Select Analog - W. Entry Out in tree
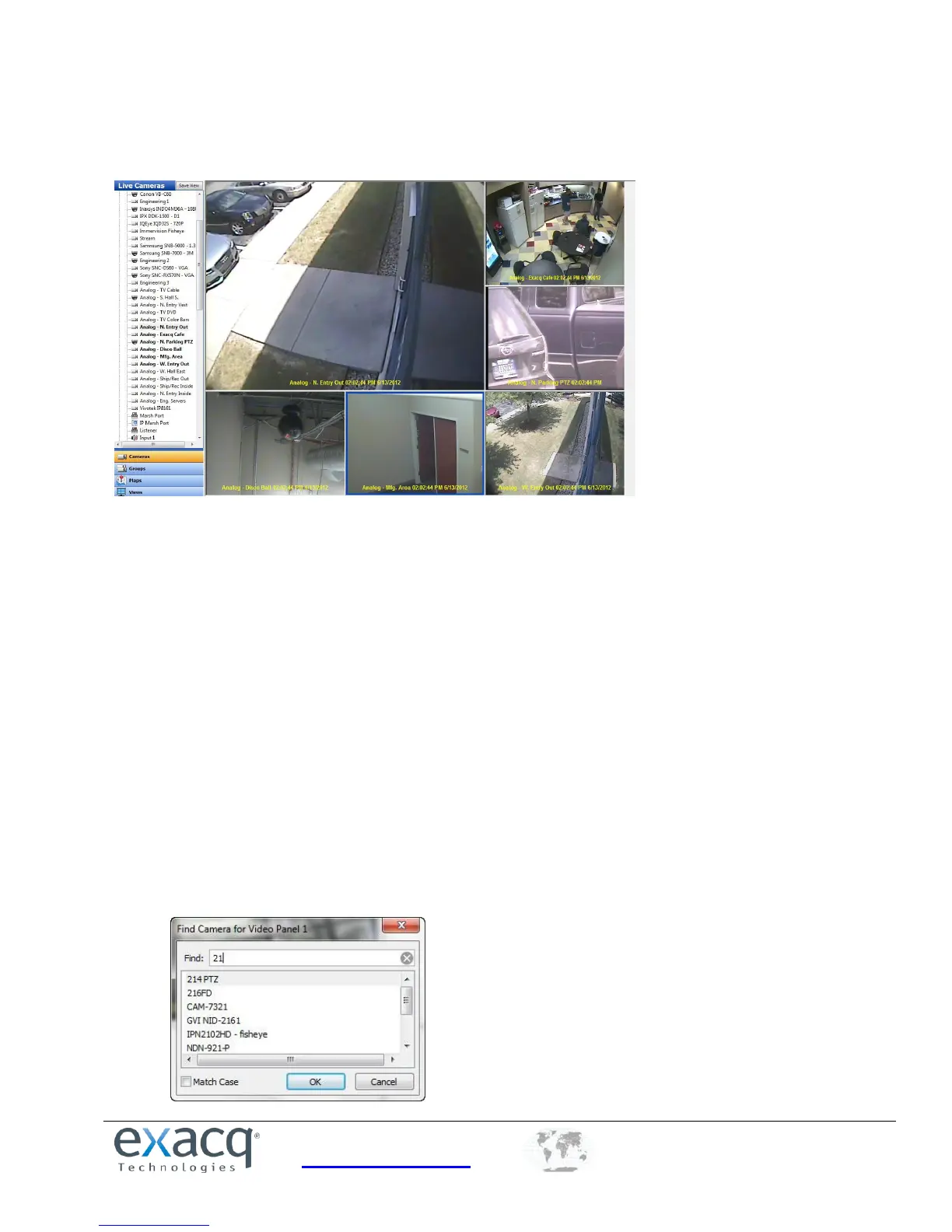Image resolution: width=952 pixels, height=1232 pixels. coord(164,364)
